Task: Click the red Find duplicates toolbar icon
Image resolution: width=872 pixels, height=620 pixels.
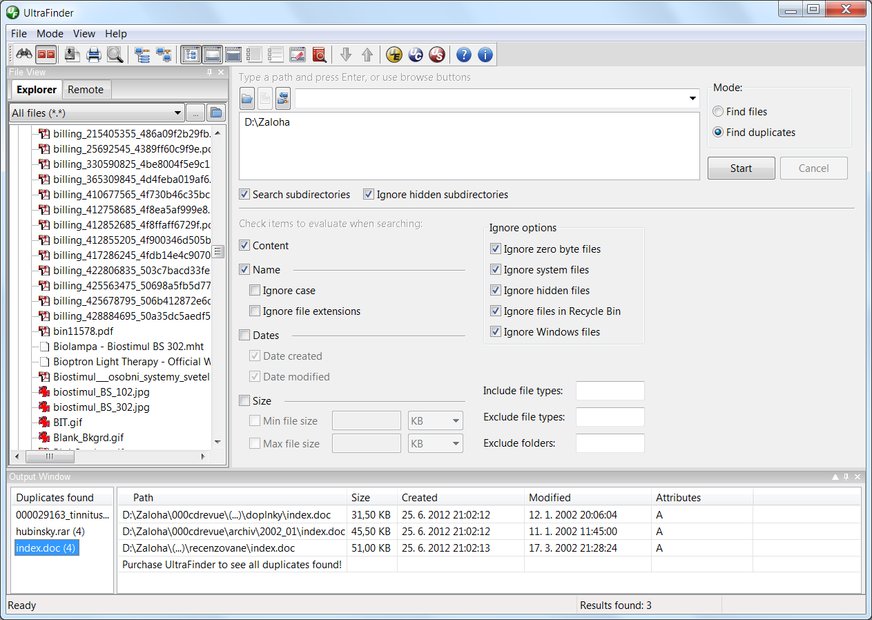Action: coord(45,55)
